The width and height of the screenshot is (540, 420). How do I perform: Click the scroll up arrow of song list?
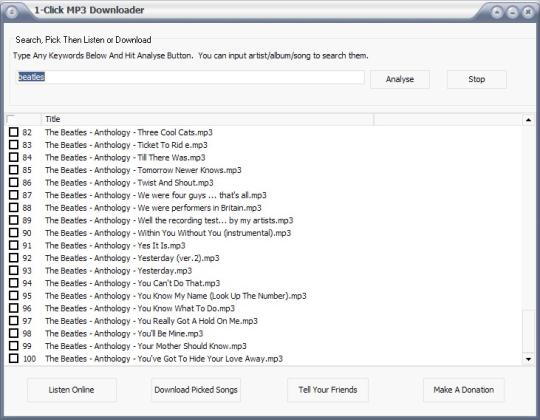click(528, 120)
